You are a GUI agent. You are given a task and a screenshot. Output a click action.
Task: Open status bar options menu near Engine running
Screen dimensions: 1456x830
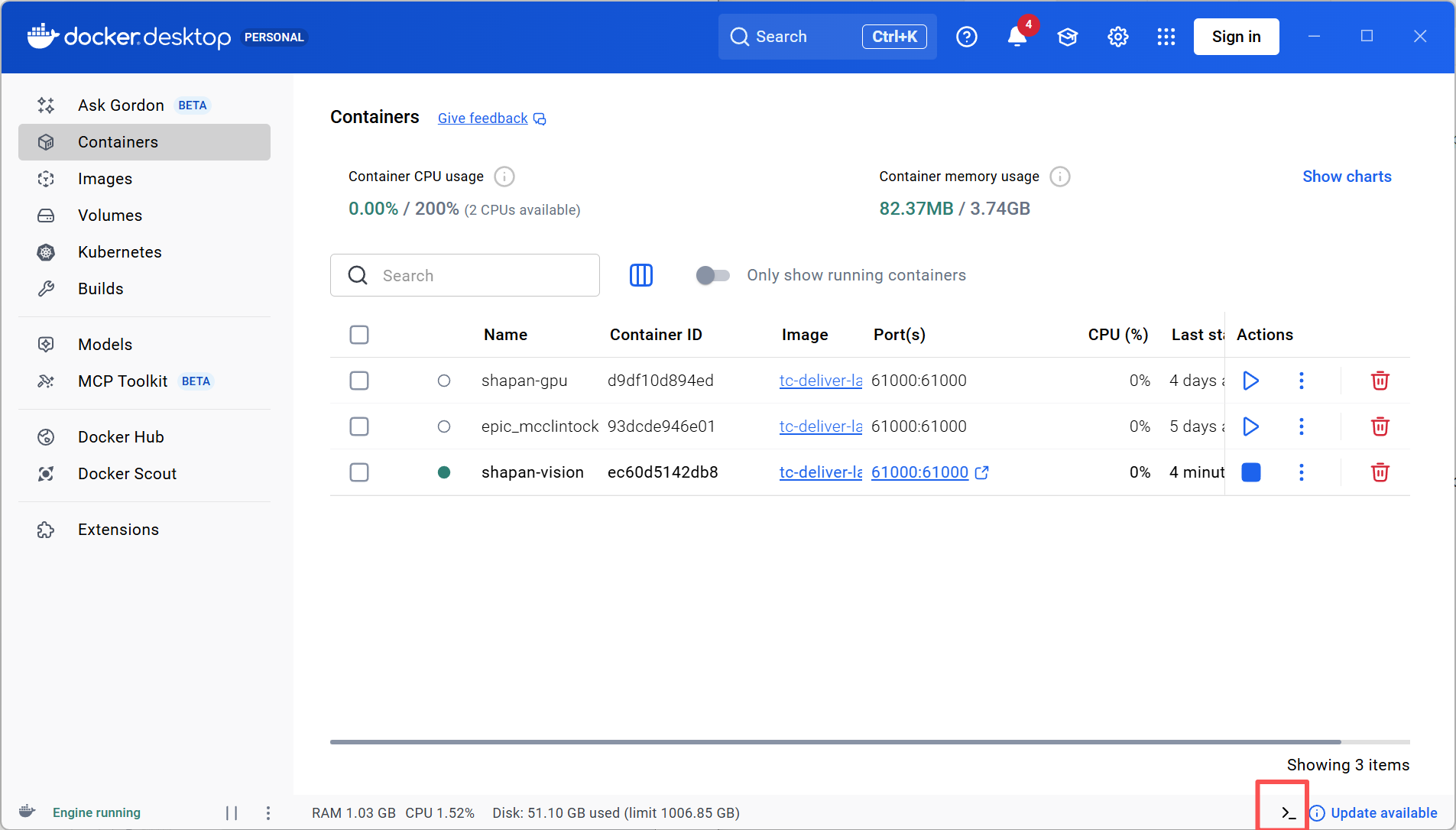(268, 812)
